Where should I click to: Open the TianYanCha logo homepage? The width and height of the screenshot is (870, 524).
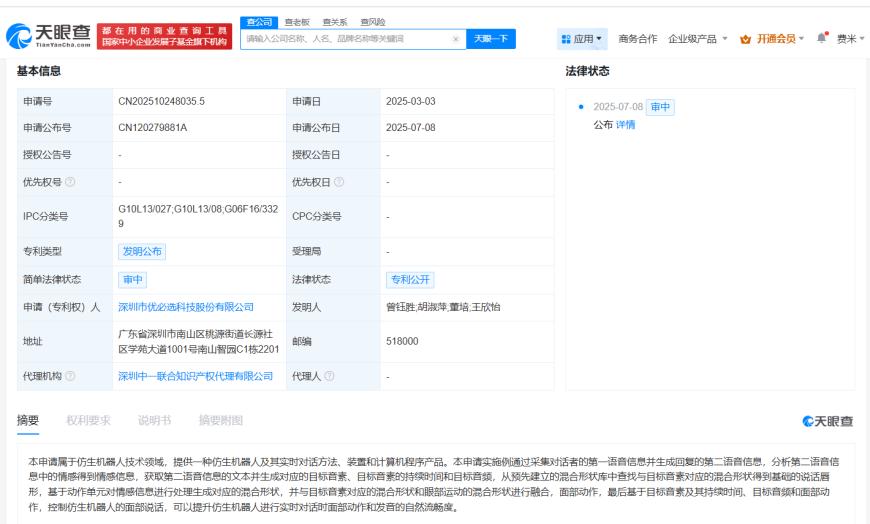click(48, 36)
